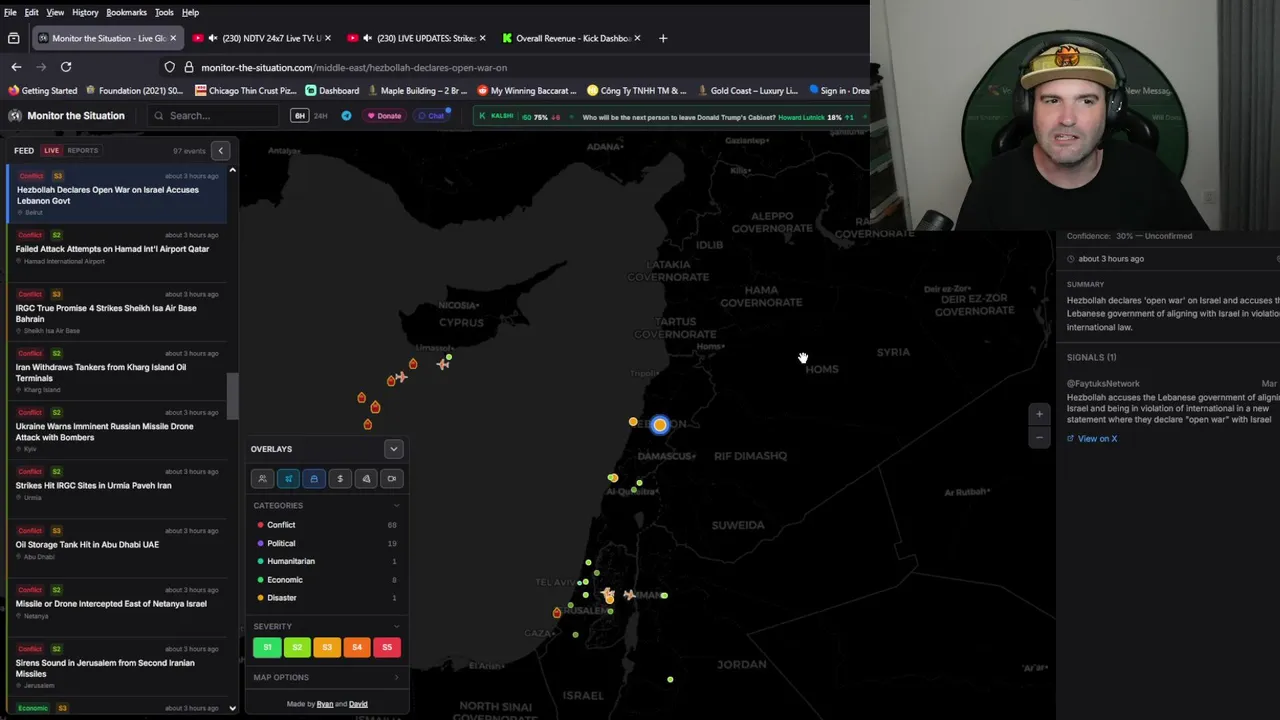Open Oil Storage Tank Hit in Abu Dhabi story

[x=115, y=545]
